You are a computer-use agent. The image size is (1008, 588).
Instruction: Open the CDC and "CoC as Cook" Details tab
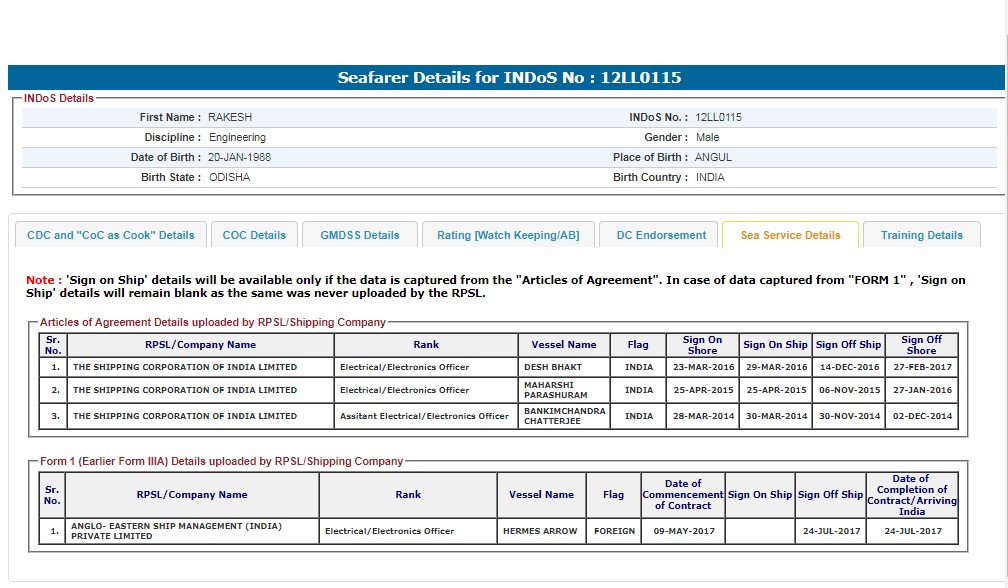111,235
